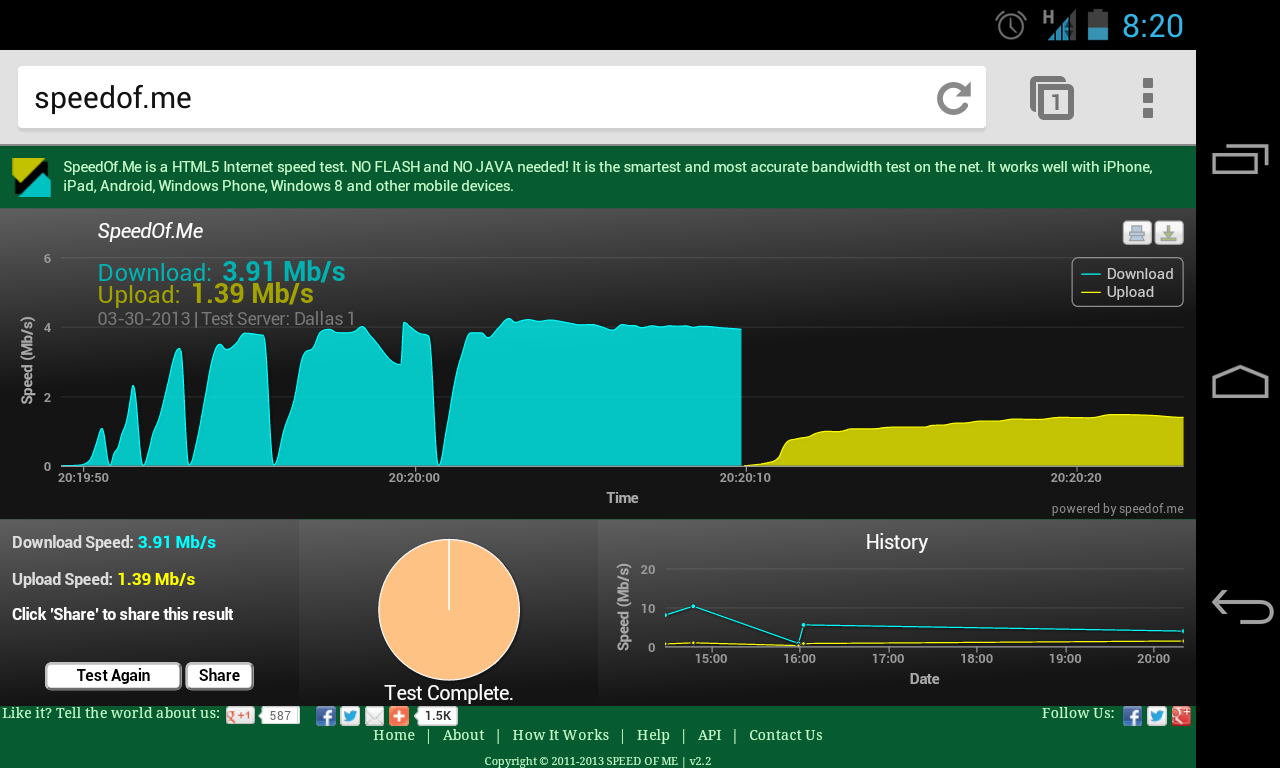
Task: Tap the SpeedOf.Me logo icon
Action: (x=31, y=177)
